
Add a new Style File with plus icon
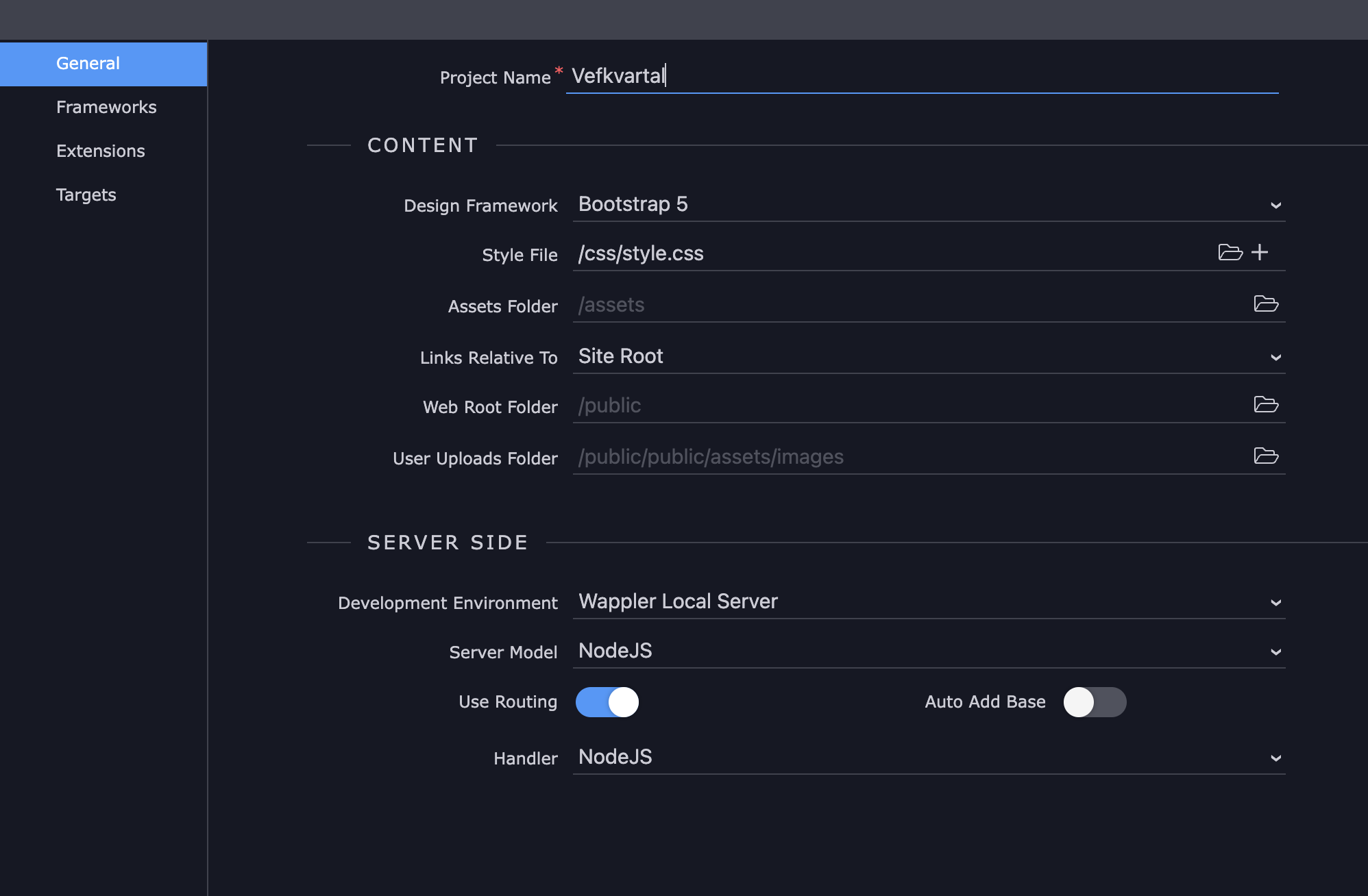pos(1260,252)
